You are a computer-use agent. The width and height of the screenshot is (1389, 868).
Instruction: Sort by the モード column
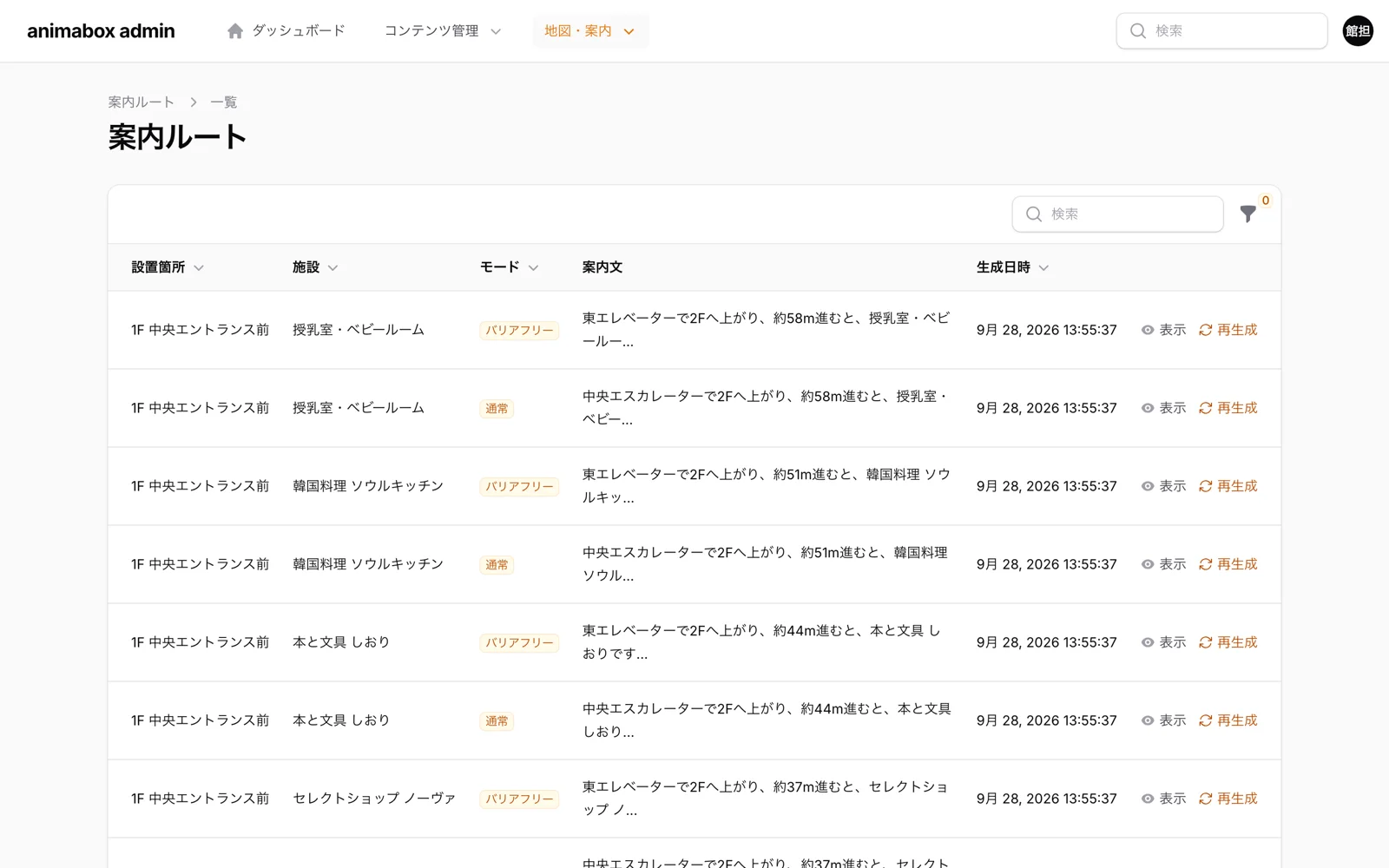pyautogui.click(x=510, y=267)
